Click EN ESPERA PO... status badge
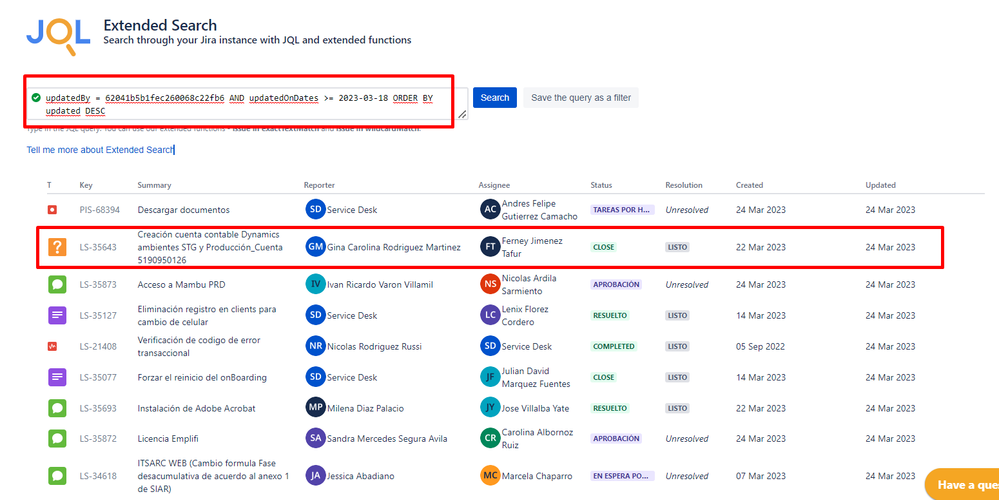 (x=622, y=476)
